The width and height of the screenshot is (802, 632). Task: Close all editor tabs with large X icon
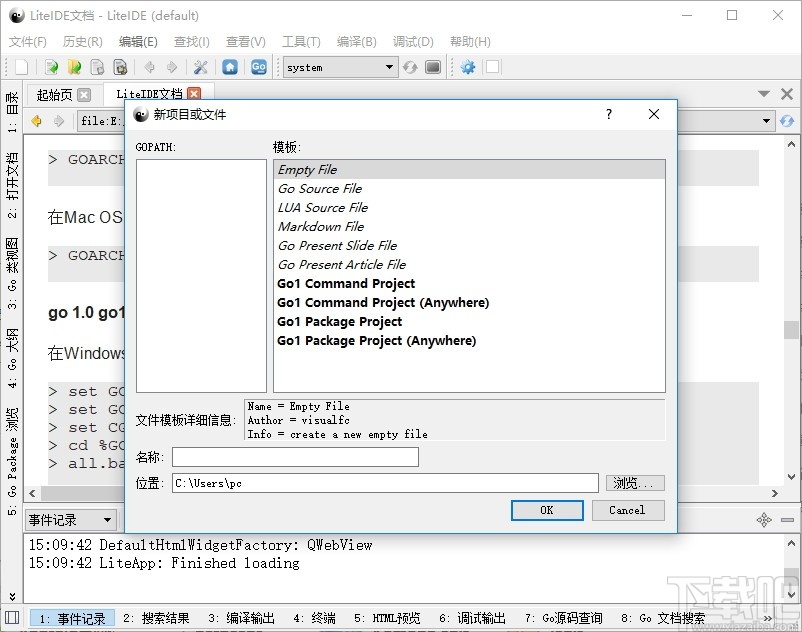pyautogui.click(x=787, y=94)
